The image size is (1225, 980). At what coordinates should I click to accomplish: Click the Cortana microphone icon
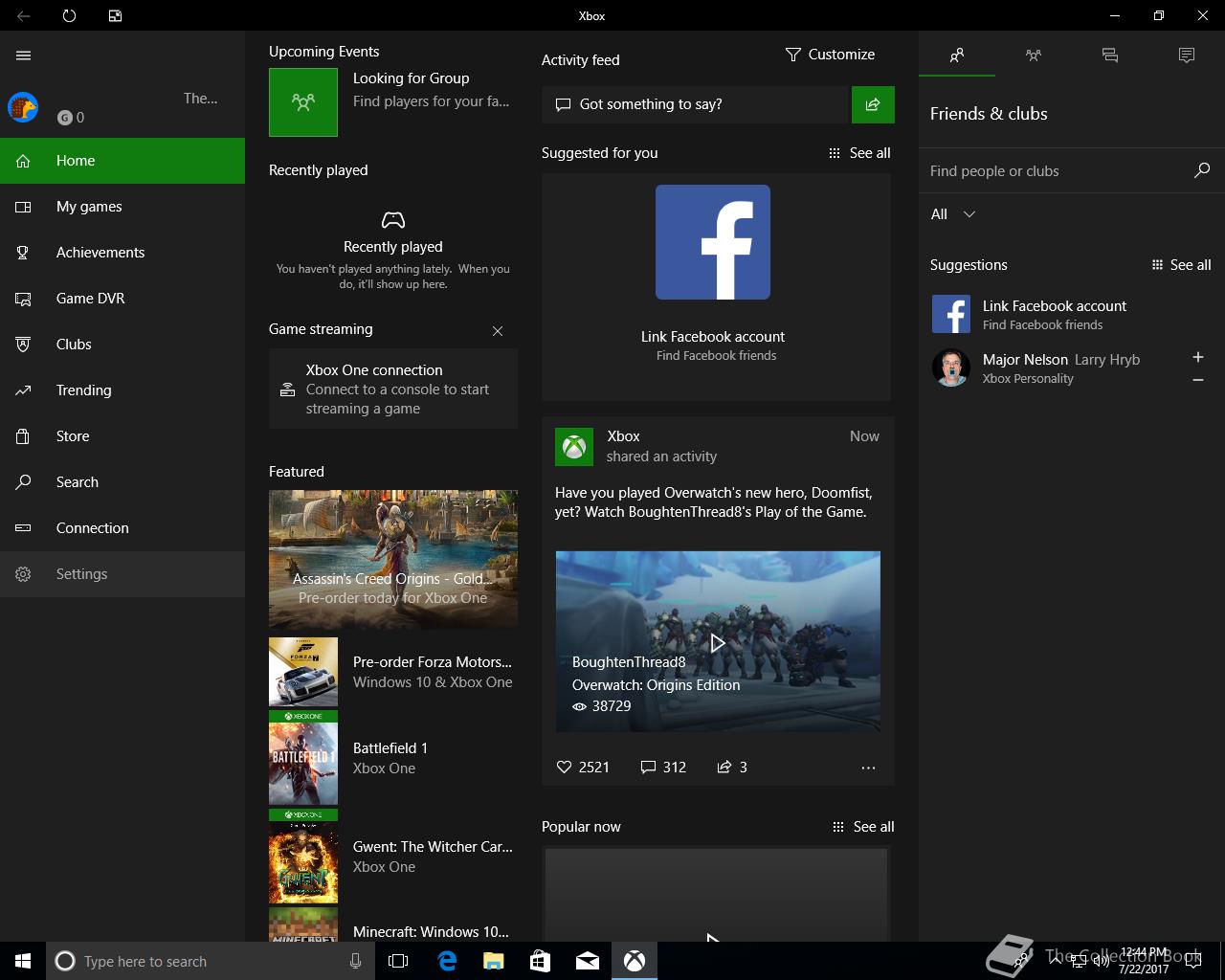[x=355, y=961]
